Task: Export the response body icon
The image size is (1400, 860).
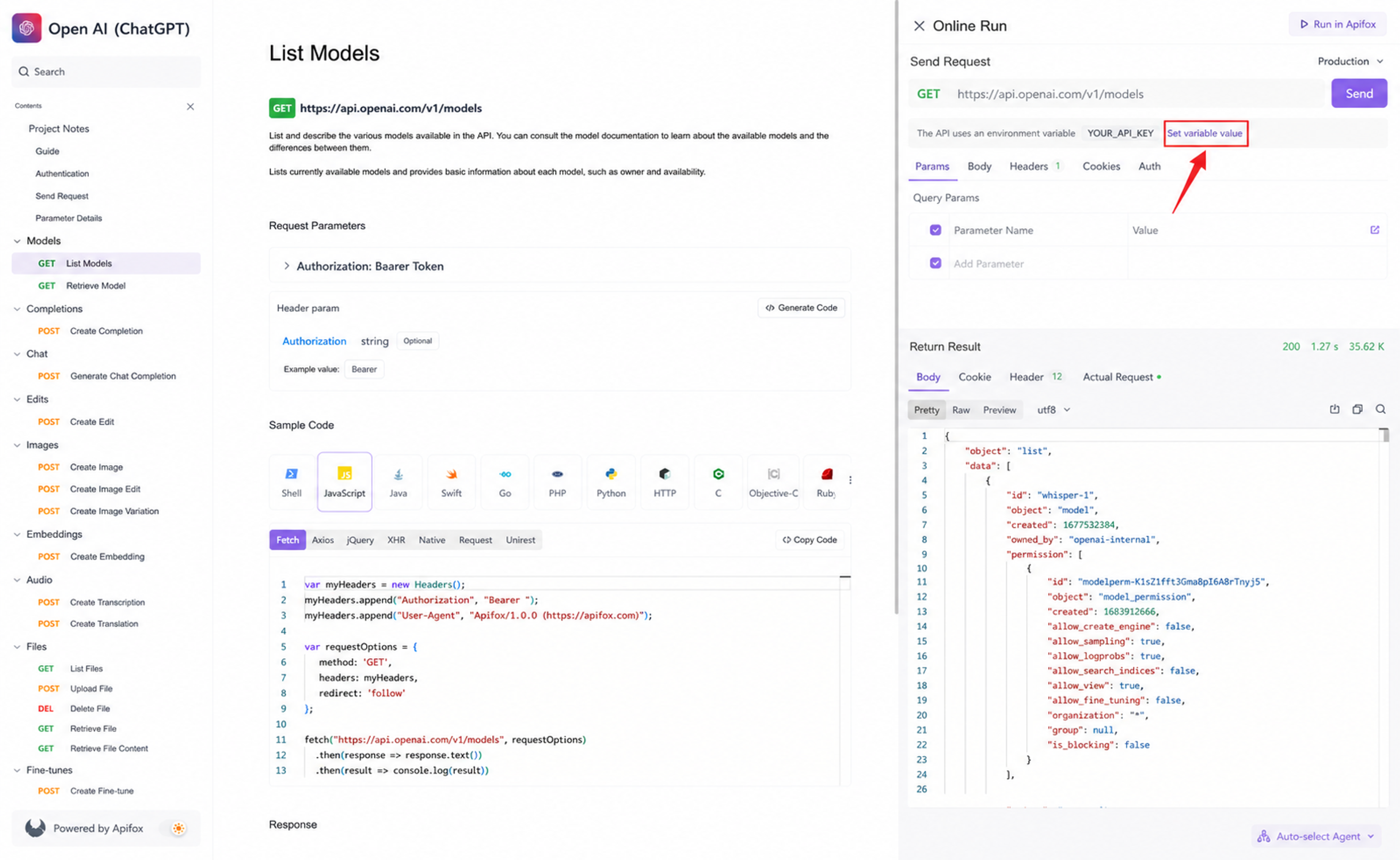Action: [1334, 410]
